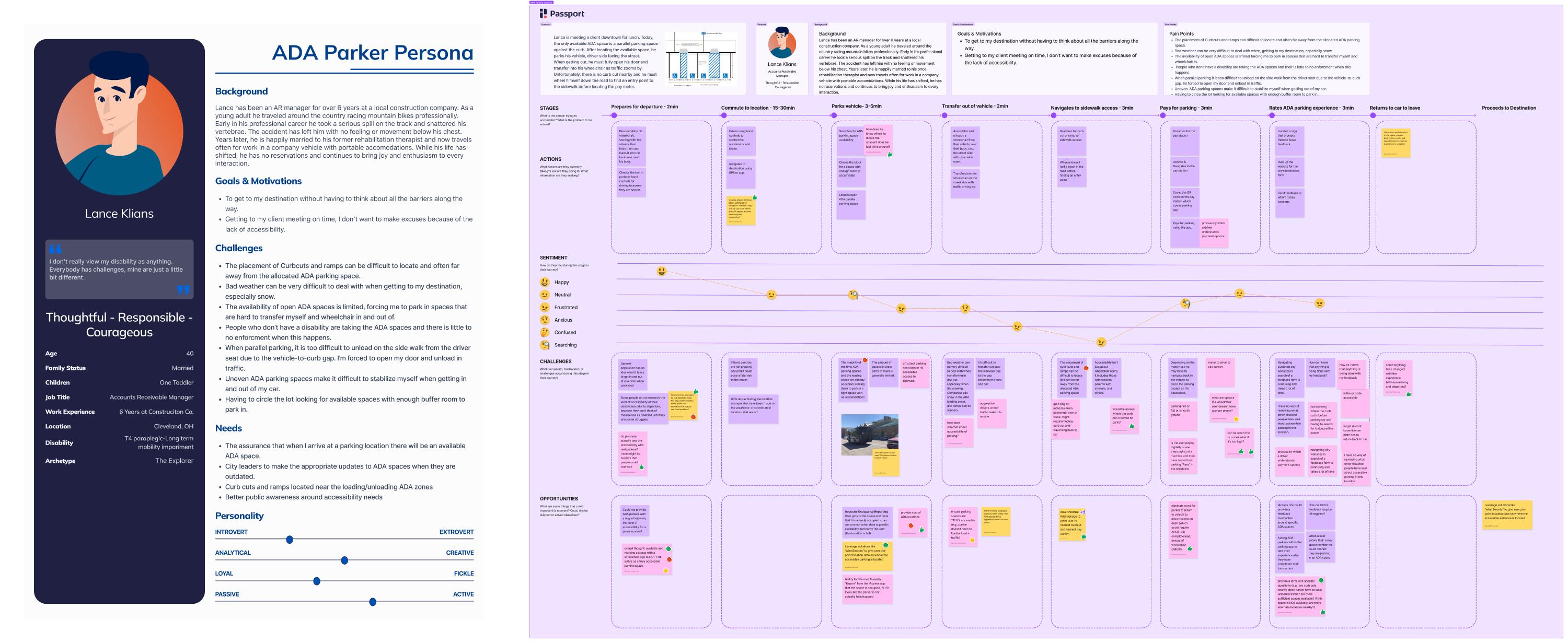Click 'Pays for parking - 3min' stage dot

(1162, 115)
